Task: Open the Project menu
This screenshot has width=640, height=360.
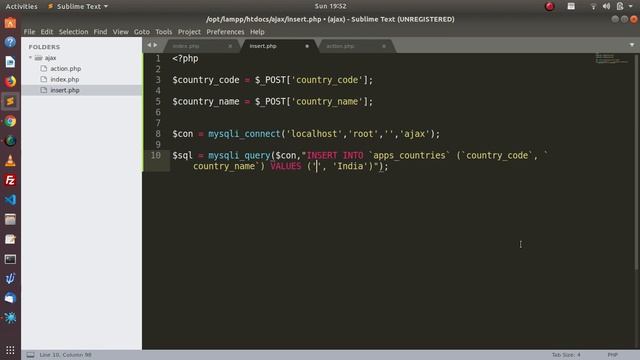Action: pos(189,31)
